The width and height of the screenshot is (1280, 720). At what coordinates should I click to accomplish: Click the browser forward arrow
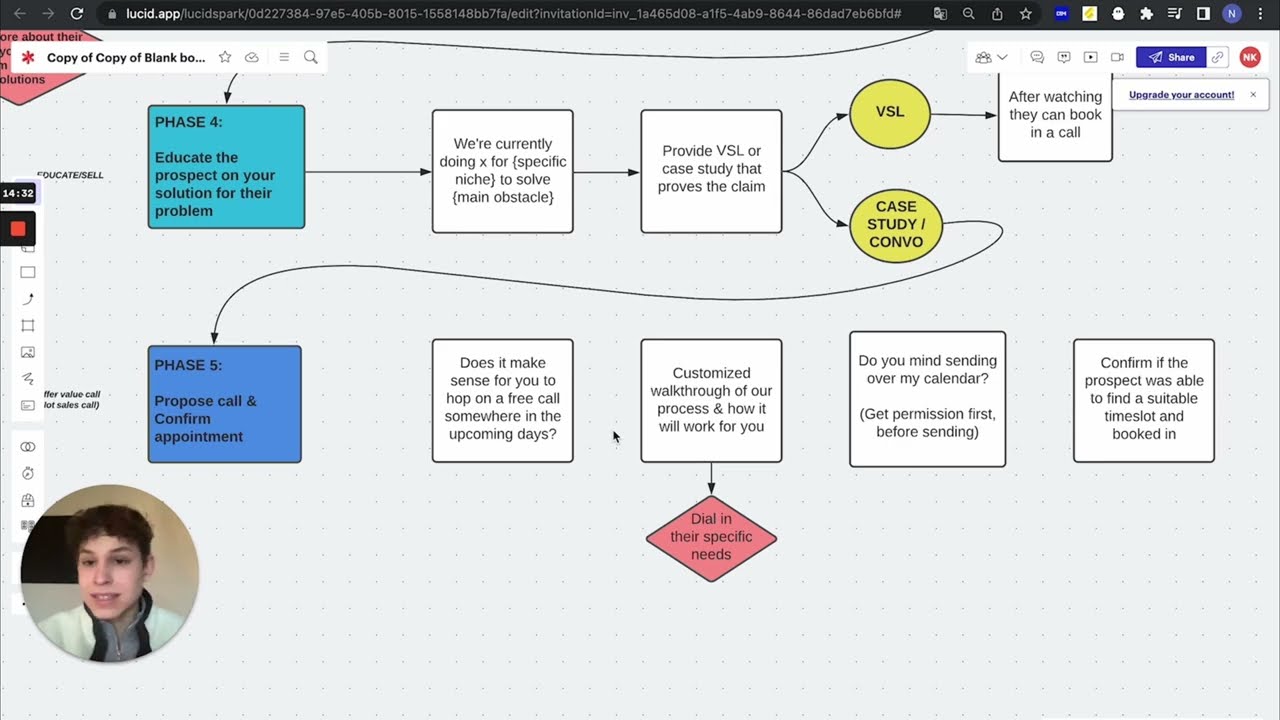tap(48, 14)
